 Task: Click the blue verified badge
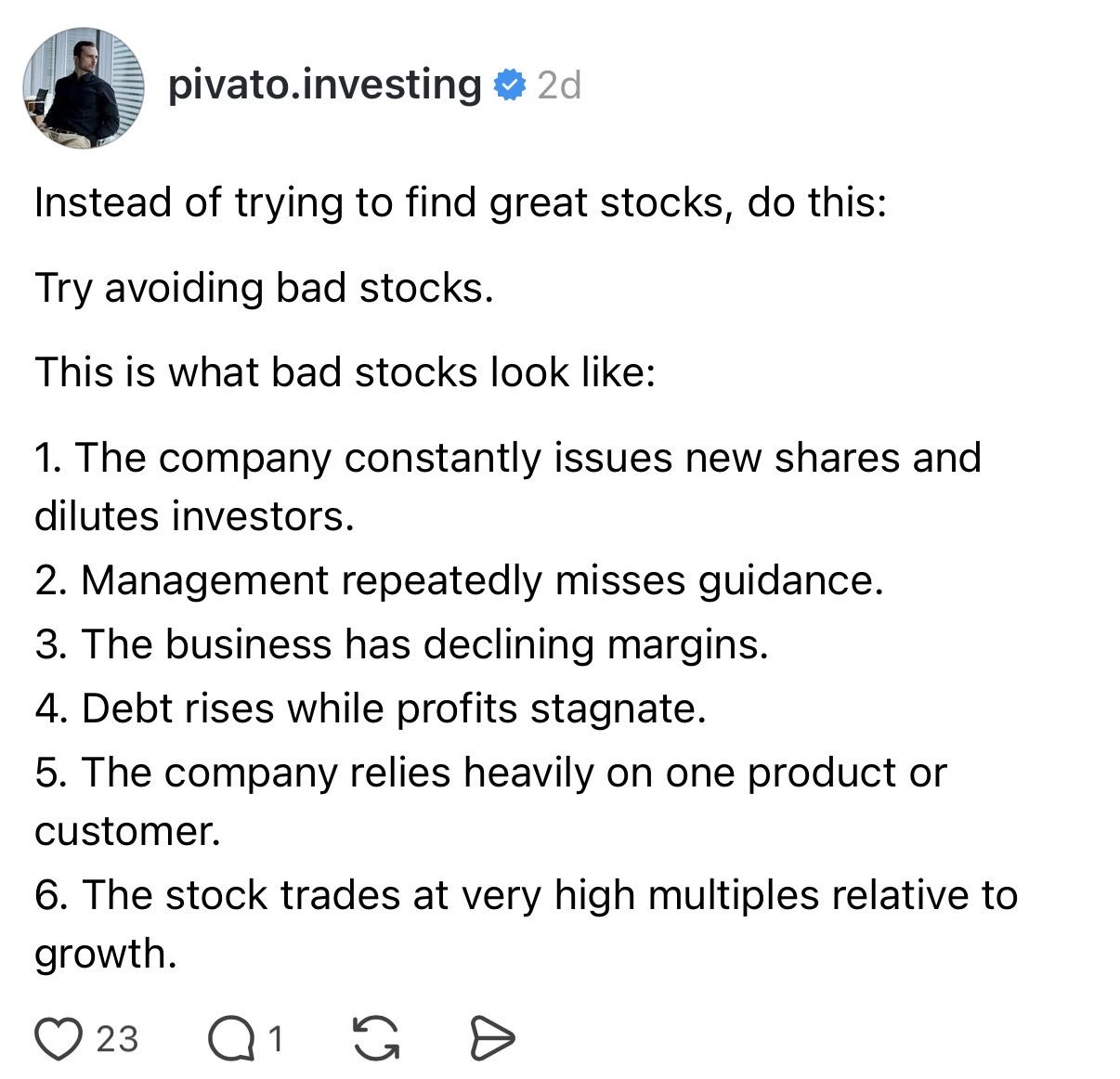pos(509,85)
